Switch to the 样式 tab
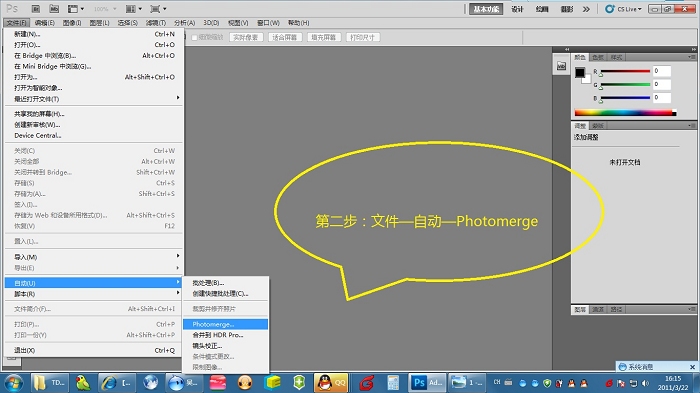700x393 pixels. [x=617, y=57]
